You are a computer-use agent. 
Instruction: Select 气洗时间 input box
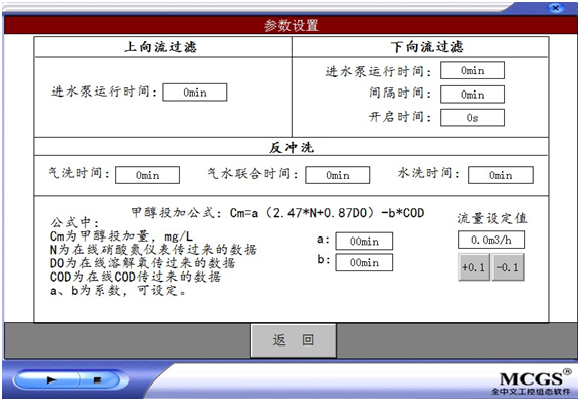point(147,175)
